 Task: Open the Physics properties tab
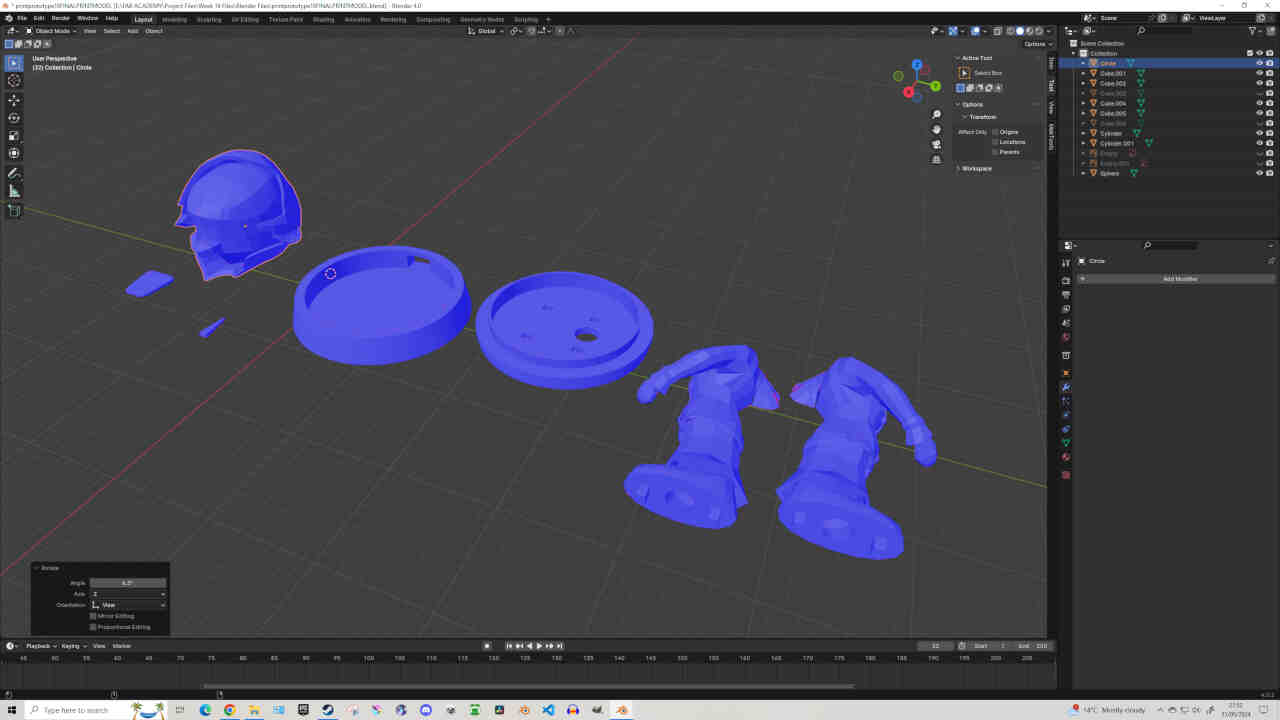(x=1066, y=415)
